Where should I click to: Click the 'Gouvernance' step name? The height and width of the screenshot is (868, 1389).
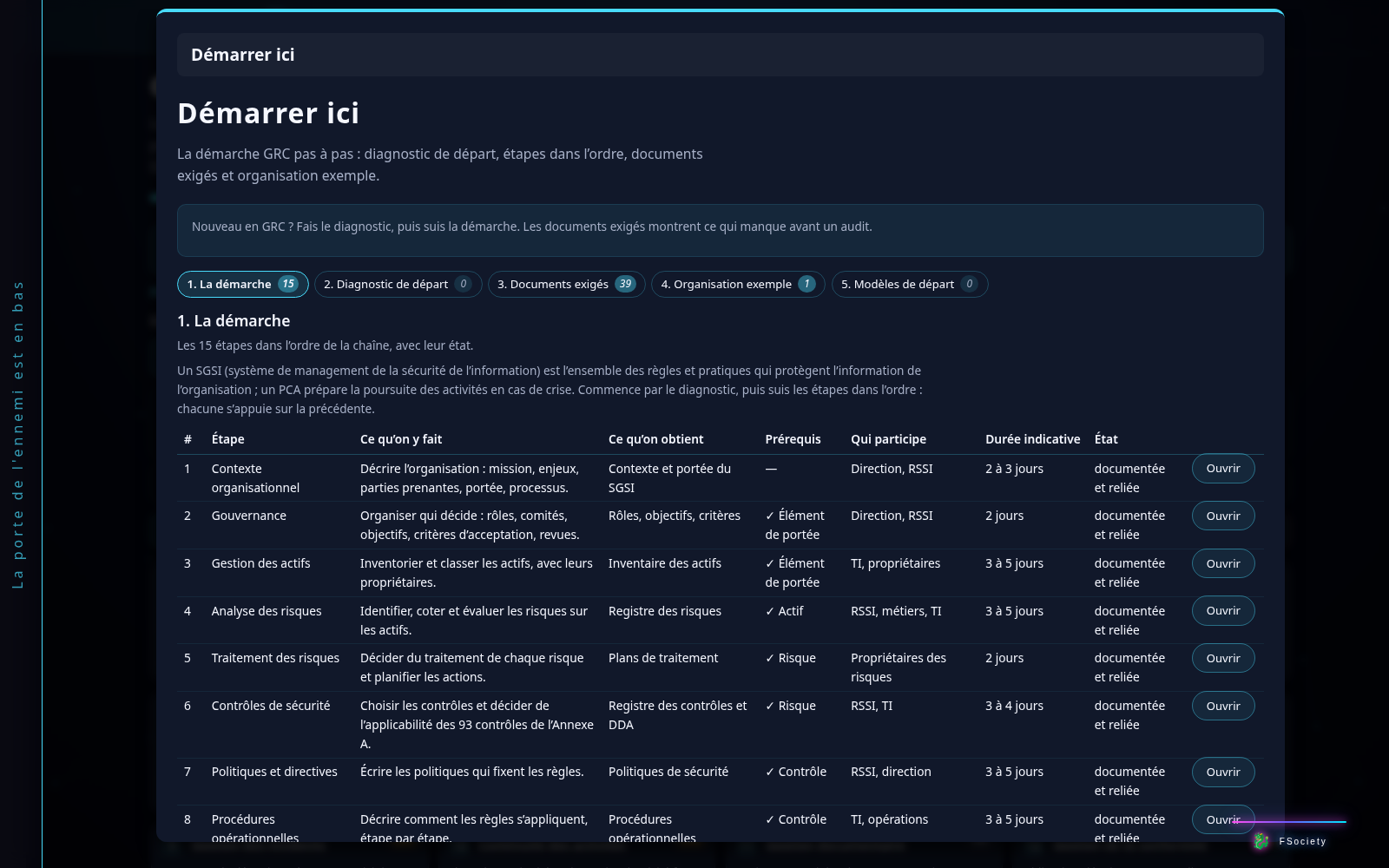[249, 516]
